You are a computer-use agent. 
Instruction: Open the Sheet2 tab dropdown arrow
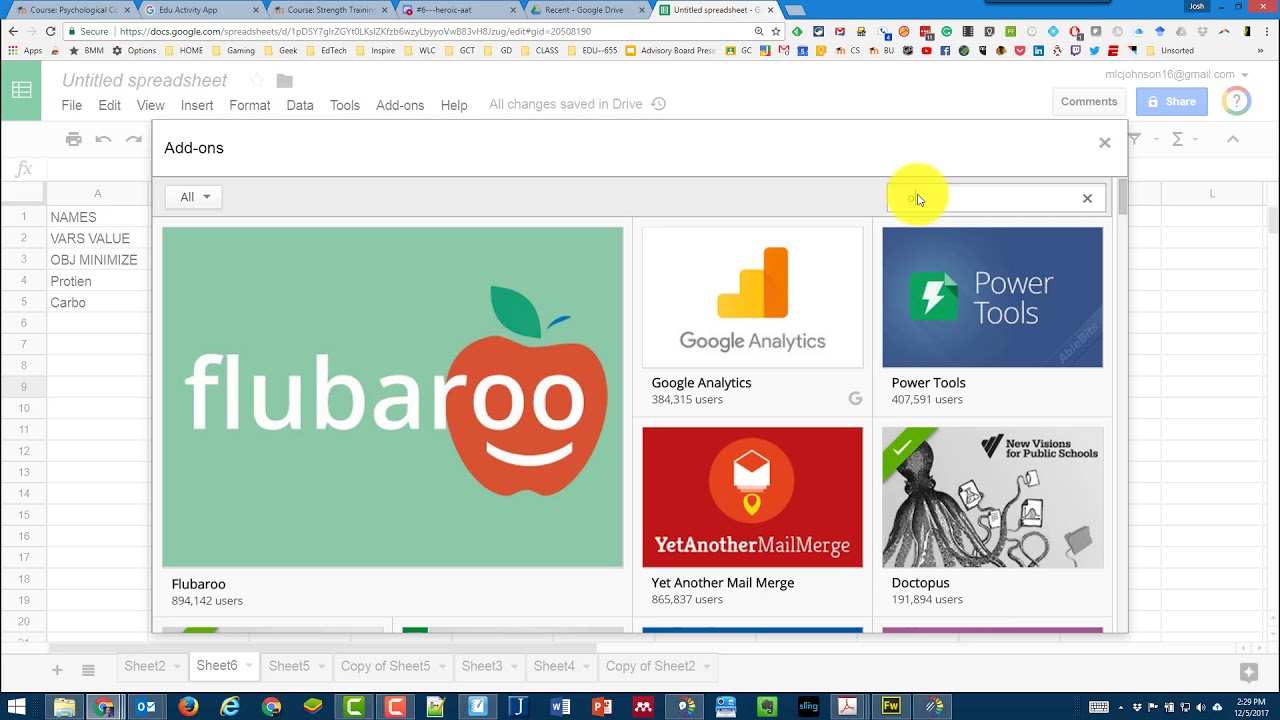tap(177, 667)
